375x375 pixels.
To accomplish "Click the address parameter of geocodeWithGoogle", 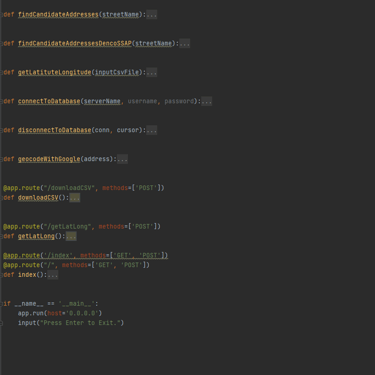I will click(97, 159).
